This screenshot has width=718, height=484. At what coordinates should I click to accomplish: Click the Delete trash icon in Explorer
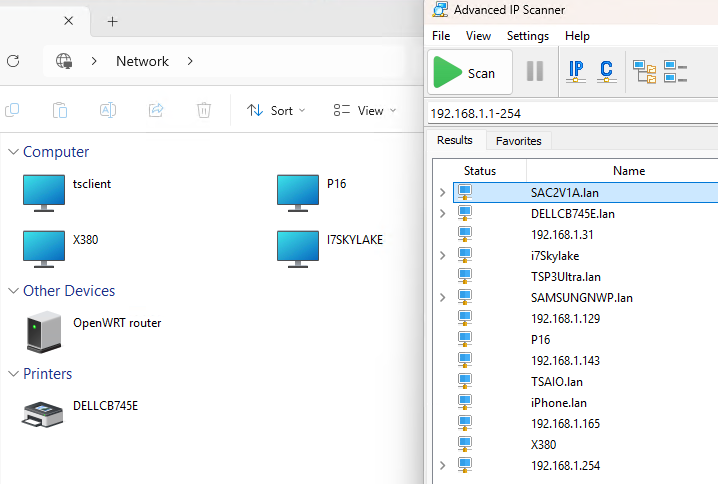click(x=204, y=110)
